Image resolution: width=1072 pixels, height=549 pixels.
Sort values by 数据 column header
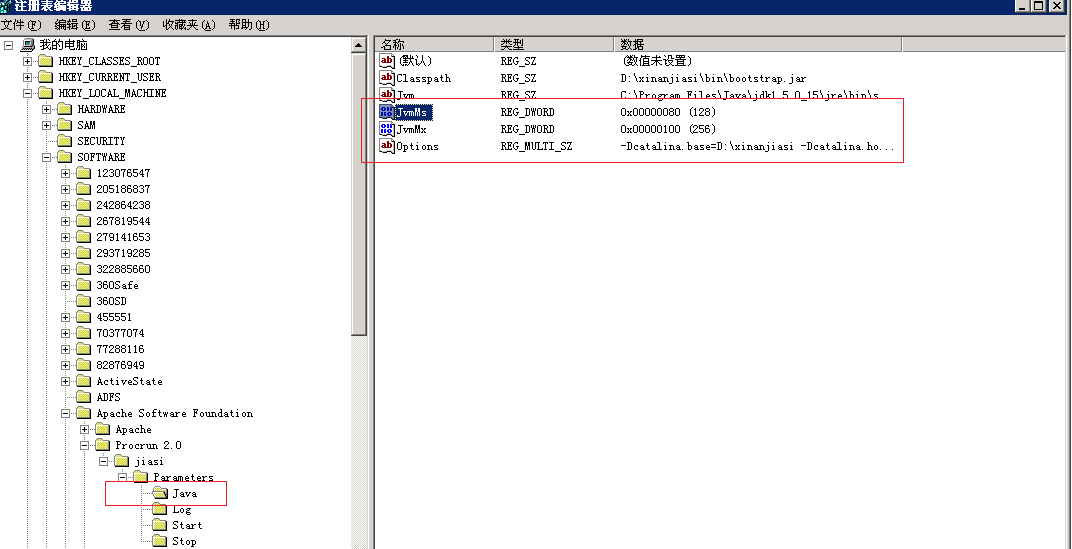(x=758, y=44)
